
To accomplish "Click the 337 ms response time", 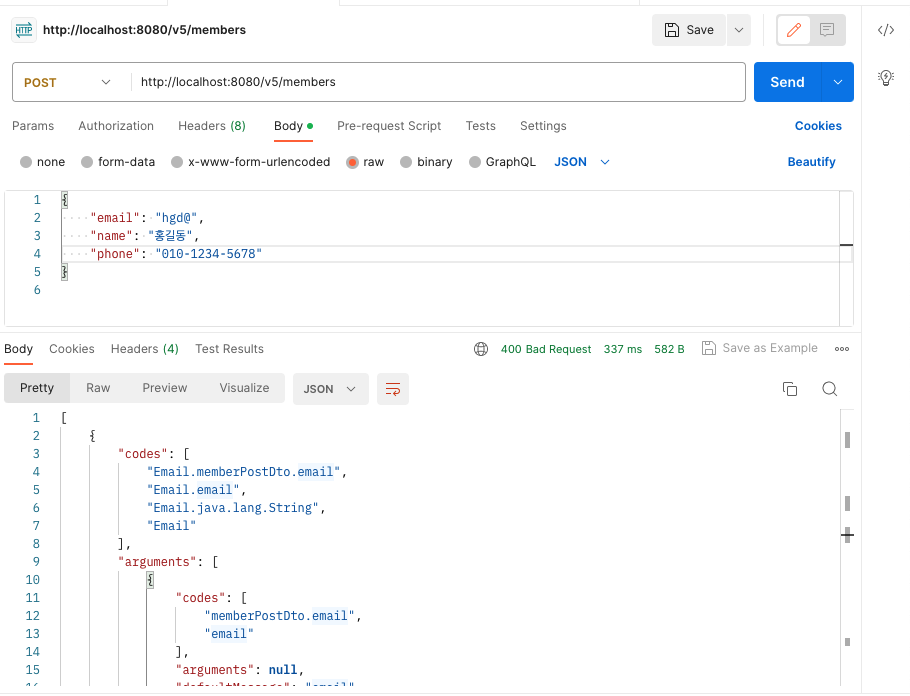I will click(x=623, y=349).
